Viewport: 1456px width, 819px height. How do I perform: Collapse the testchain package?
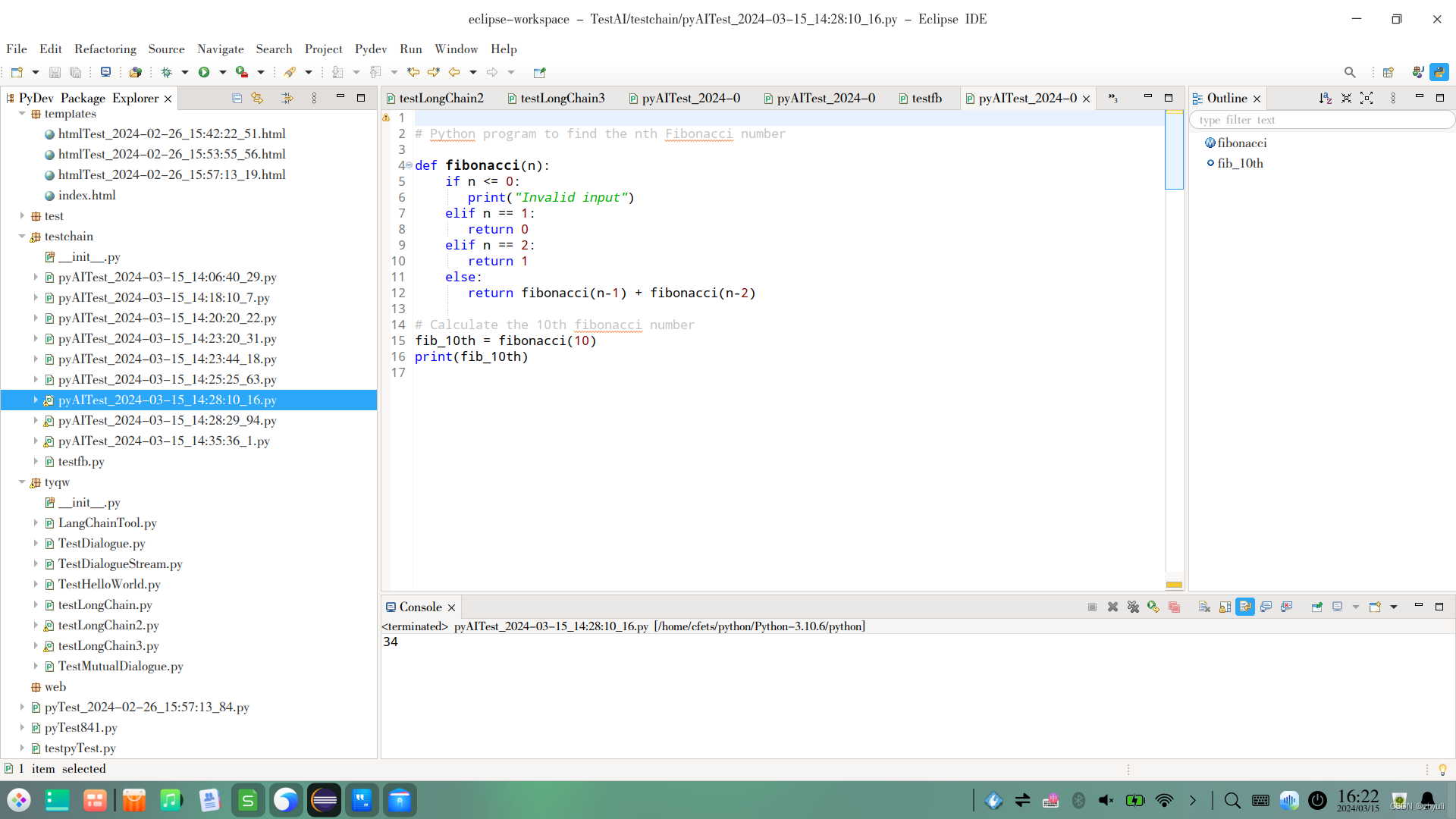pyautogui.click(x=22, y=237)
